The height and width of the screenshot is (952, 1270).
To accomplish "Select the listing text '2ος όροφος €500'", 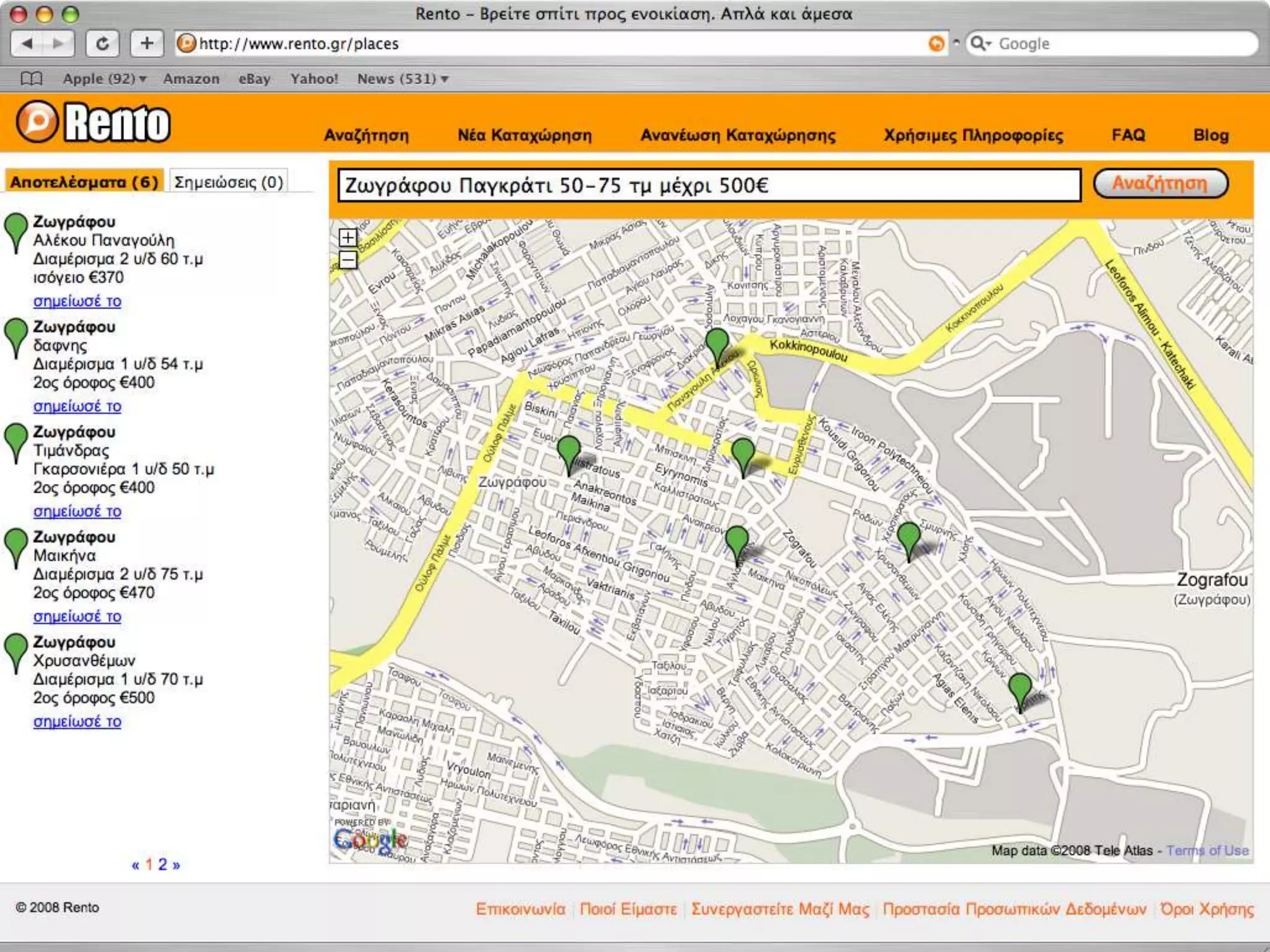I will 94,698.
